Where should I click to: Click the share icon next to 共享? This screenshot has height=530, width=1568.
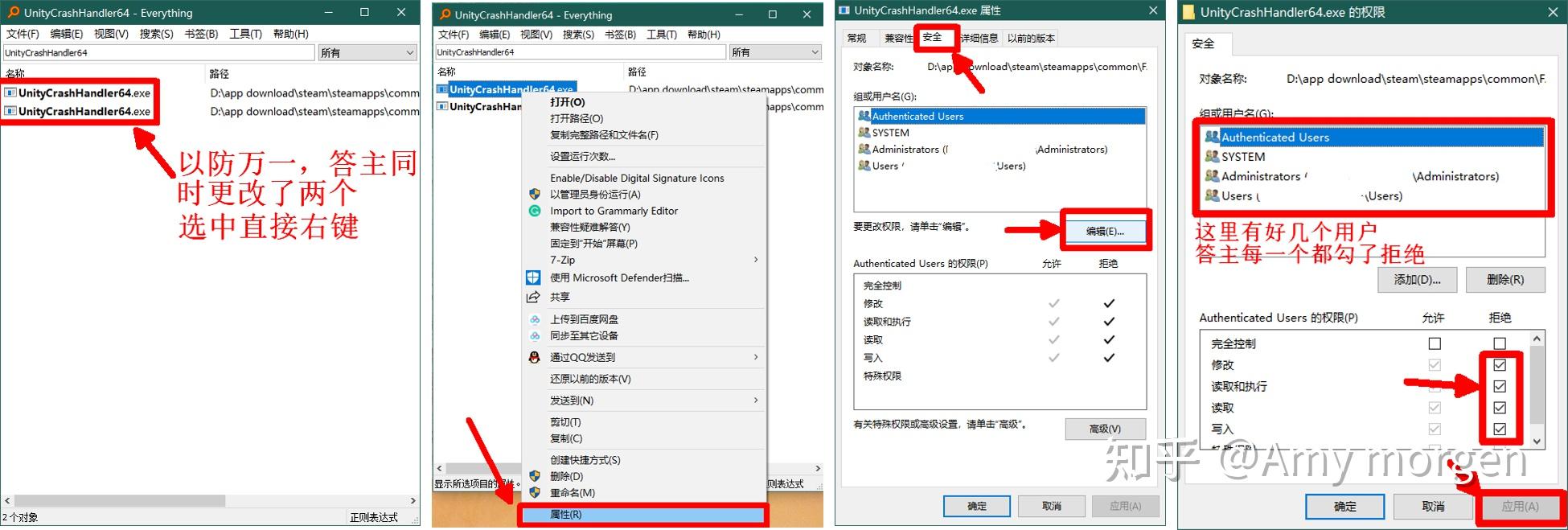click(533, 297)
